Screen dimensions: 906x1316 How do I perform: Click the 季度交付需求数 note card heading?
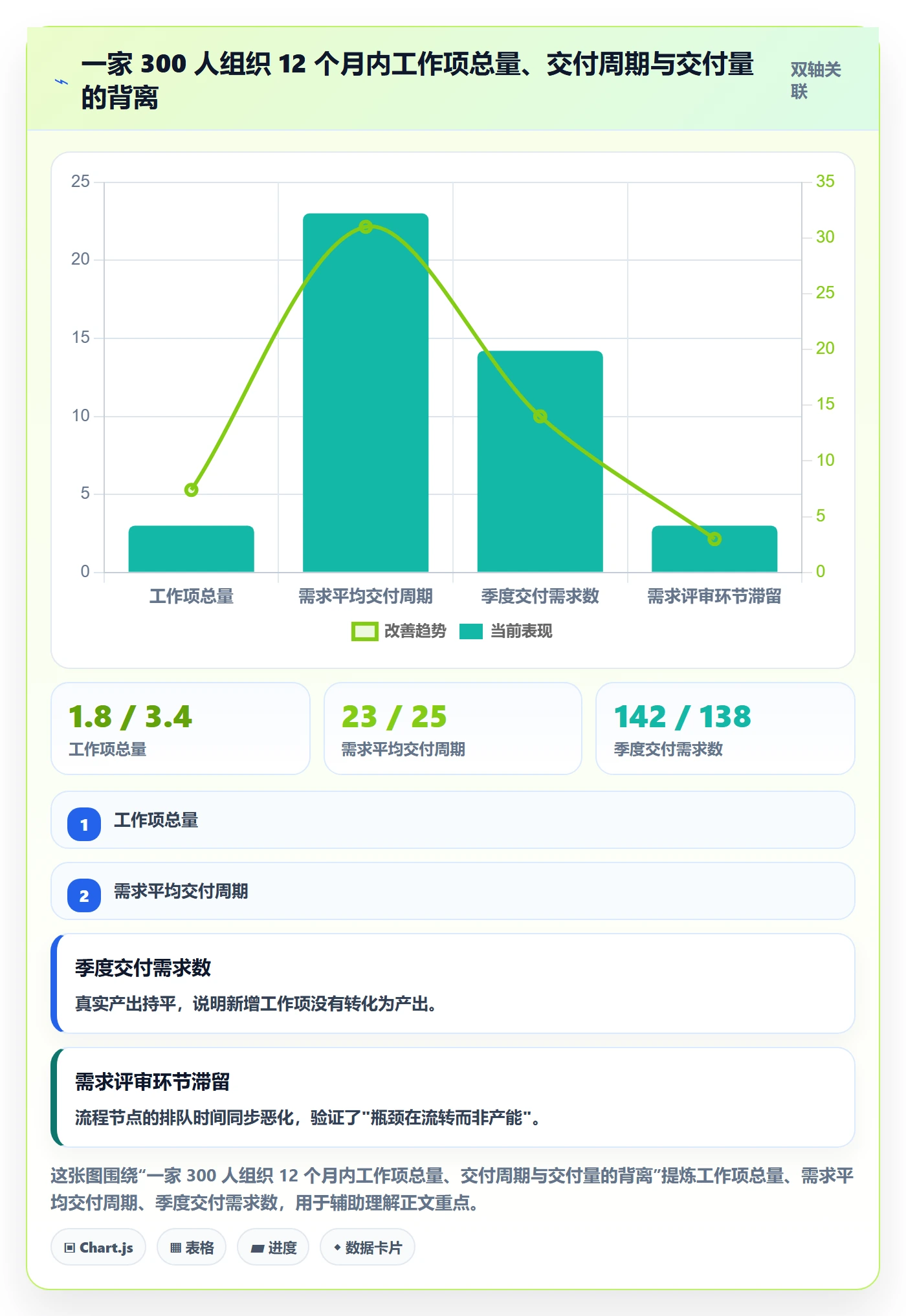[x=143, y=968]
